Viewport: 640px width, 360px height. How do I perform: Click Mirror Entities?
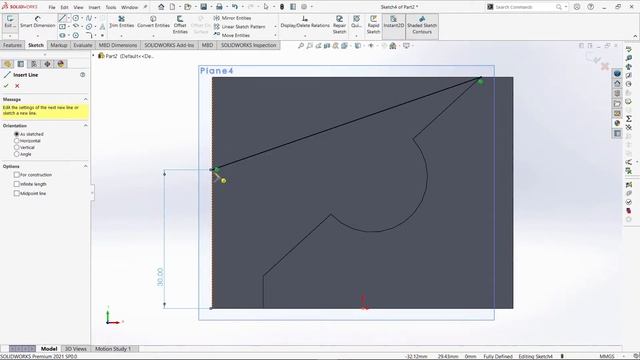pyautogui.click(x=232, y=18)
